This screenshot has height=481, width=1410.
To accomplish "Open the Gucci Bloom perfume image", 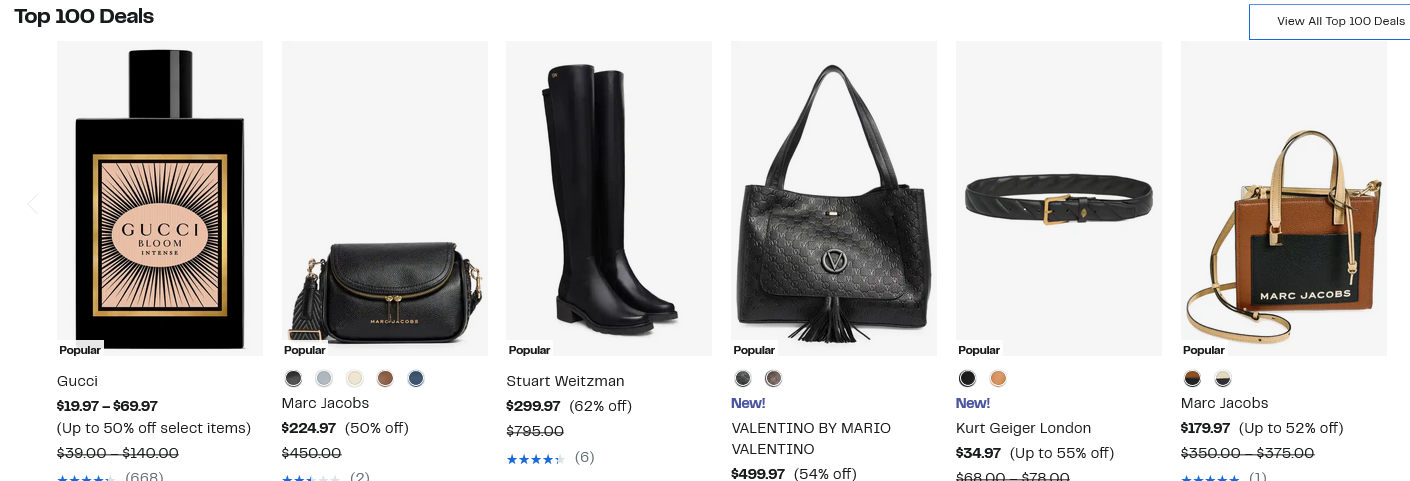I will tap(160, 198).
